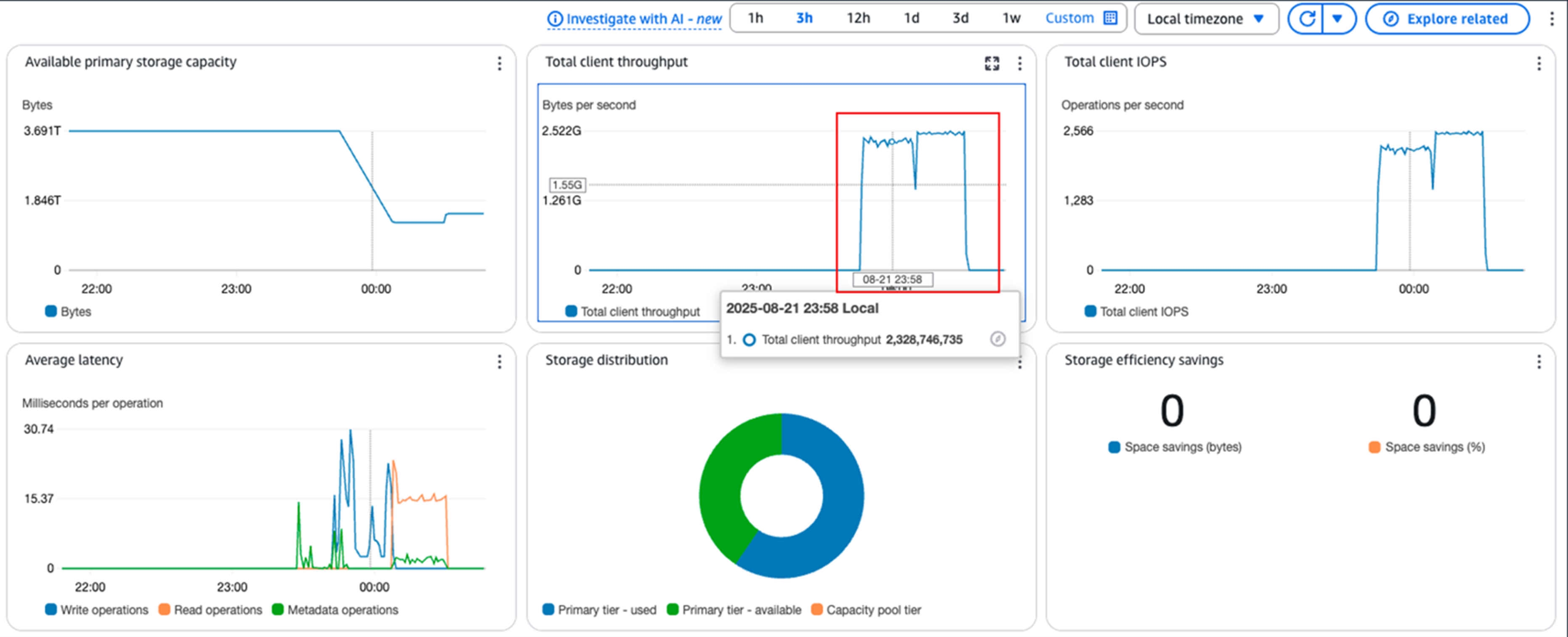Open Average latency widget options menu
Image resolution: width=1568 pixels, height=637 pixels.
pos(499,362)
